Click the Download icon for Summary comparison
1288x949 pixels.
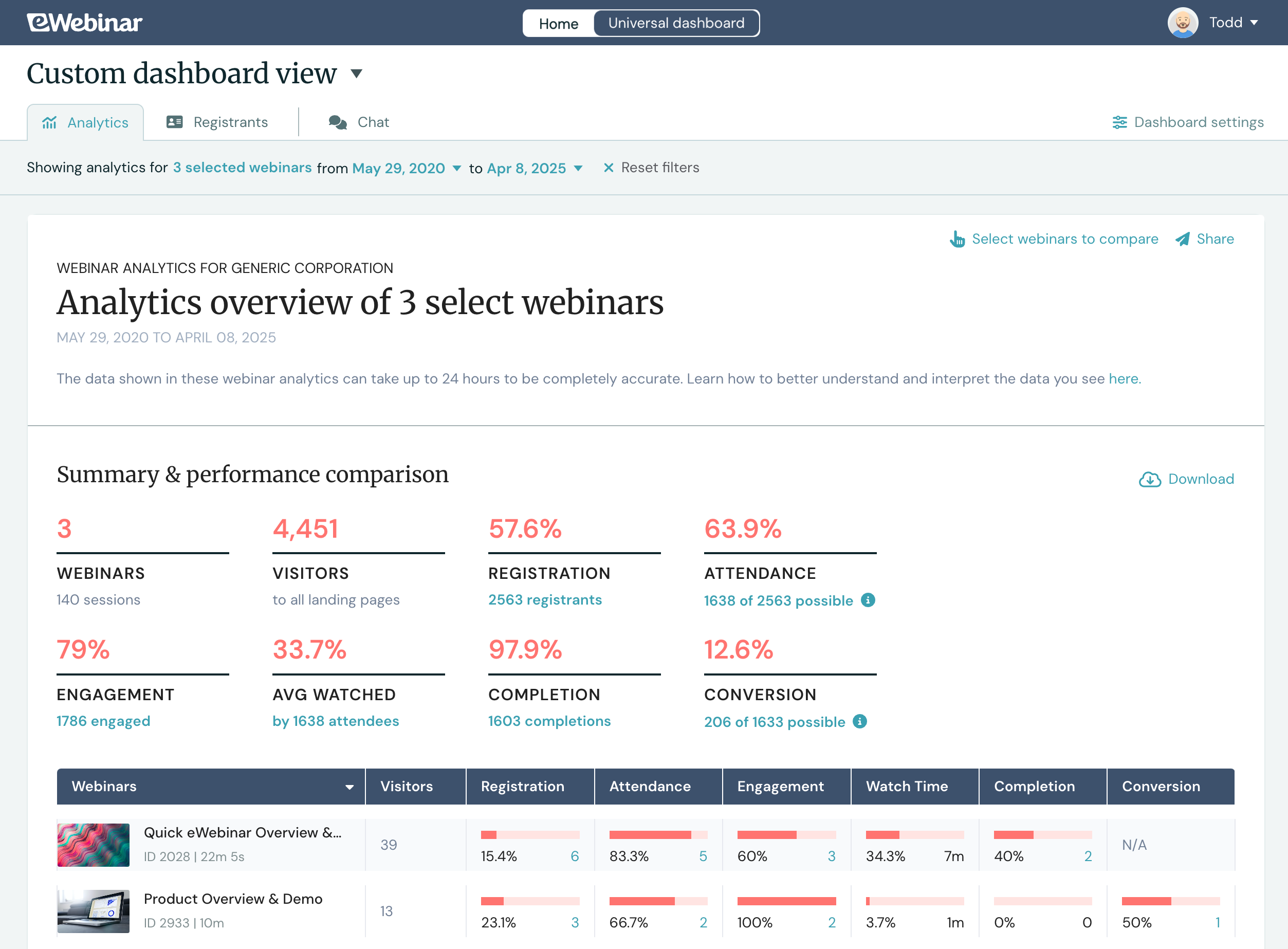[x=1150, y=479]
